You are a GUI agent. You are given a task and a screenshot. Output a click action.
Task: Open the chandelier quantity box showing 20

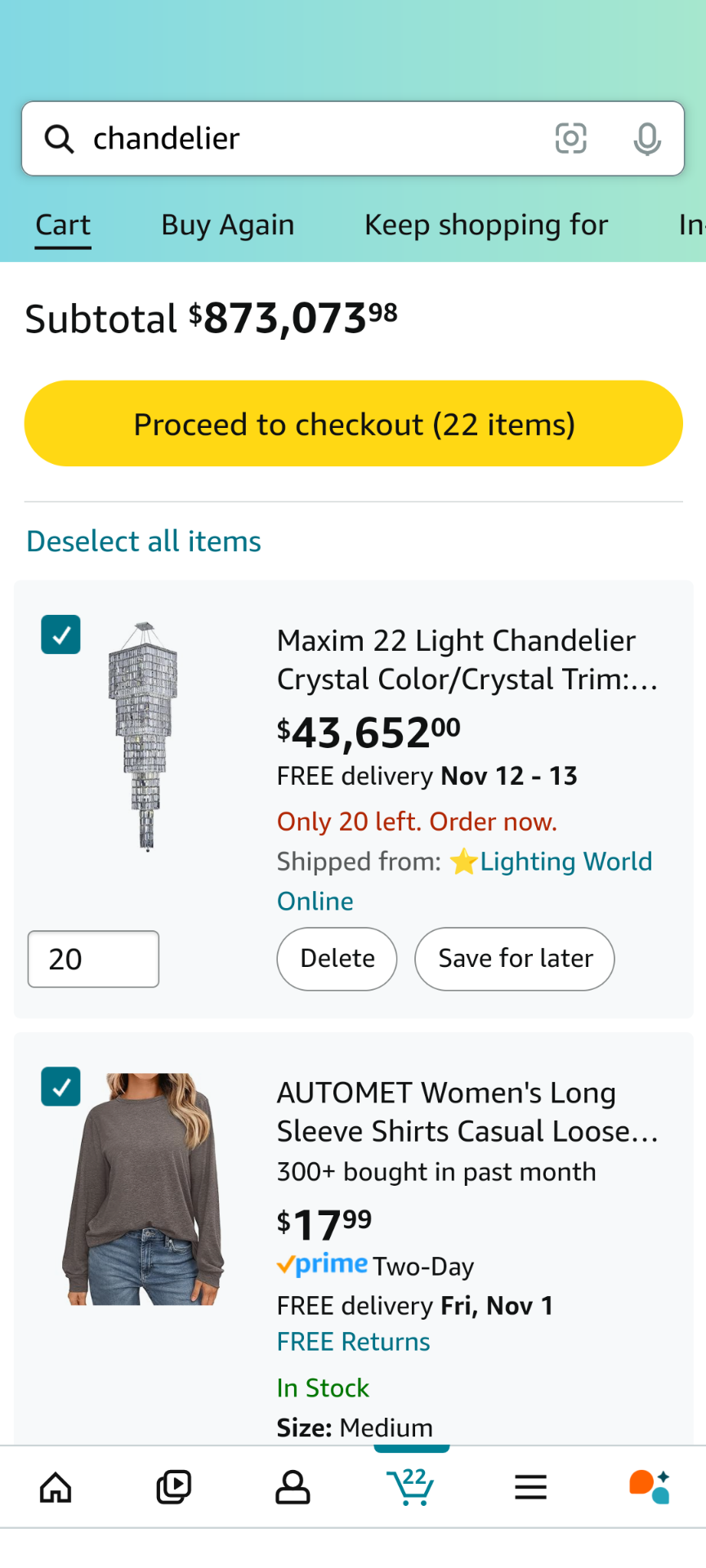(x=93, y=959)
